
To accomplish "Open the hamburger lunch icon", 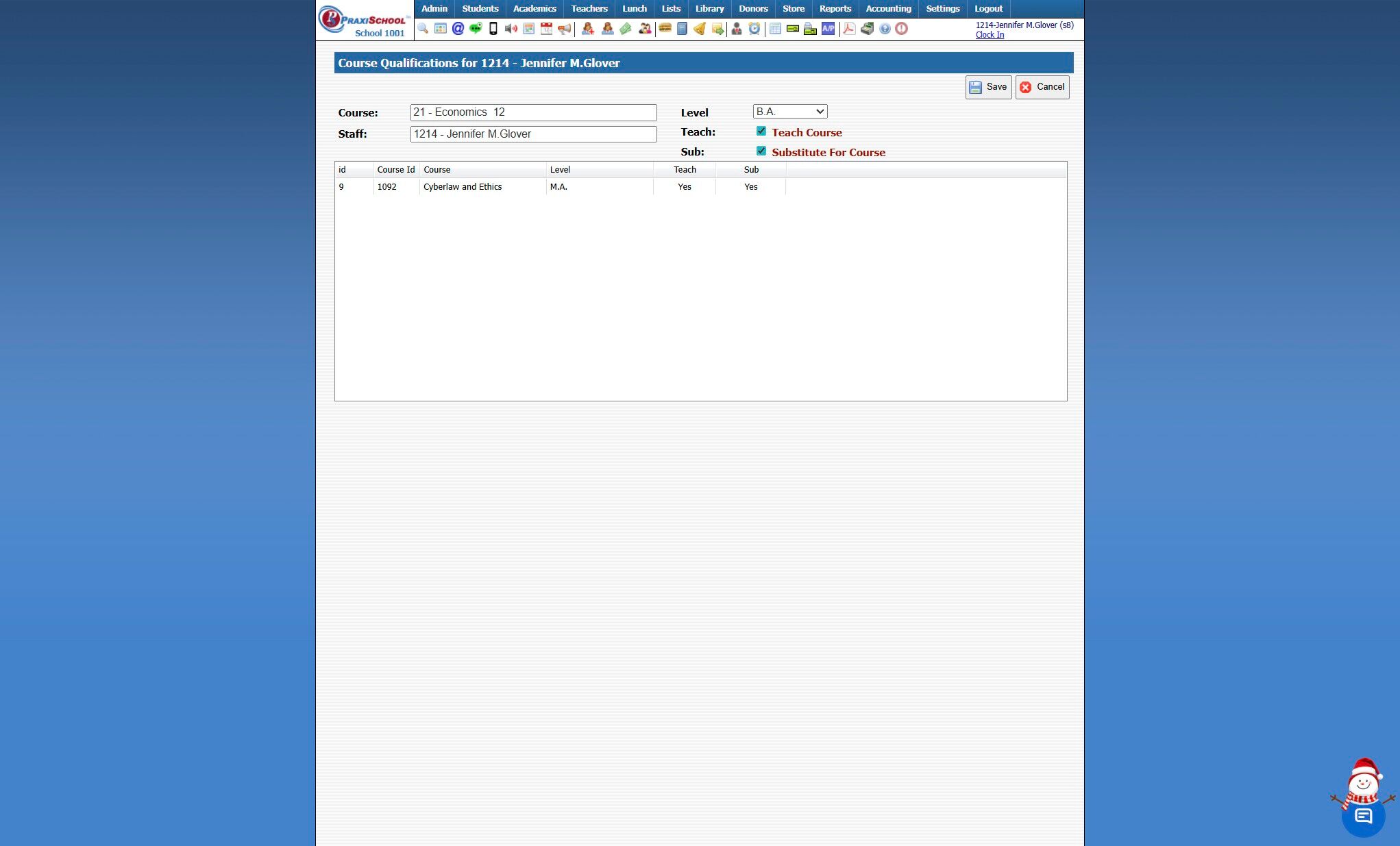I will 665,29.
